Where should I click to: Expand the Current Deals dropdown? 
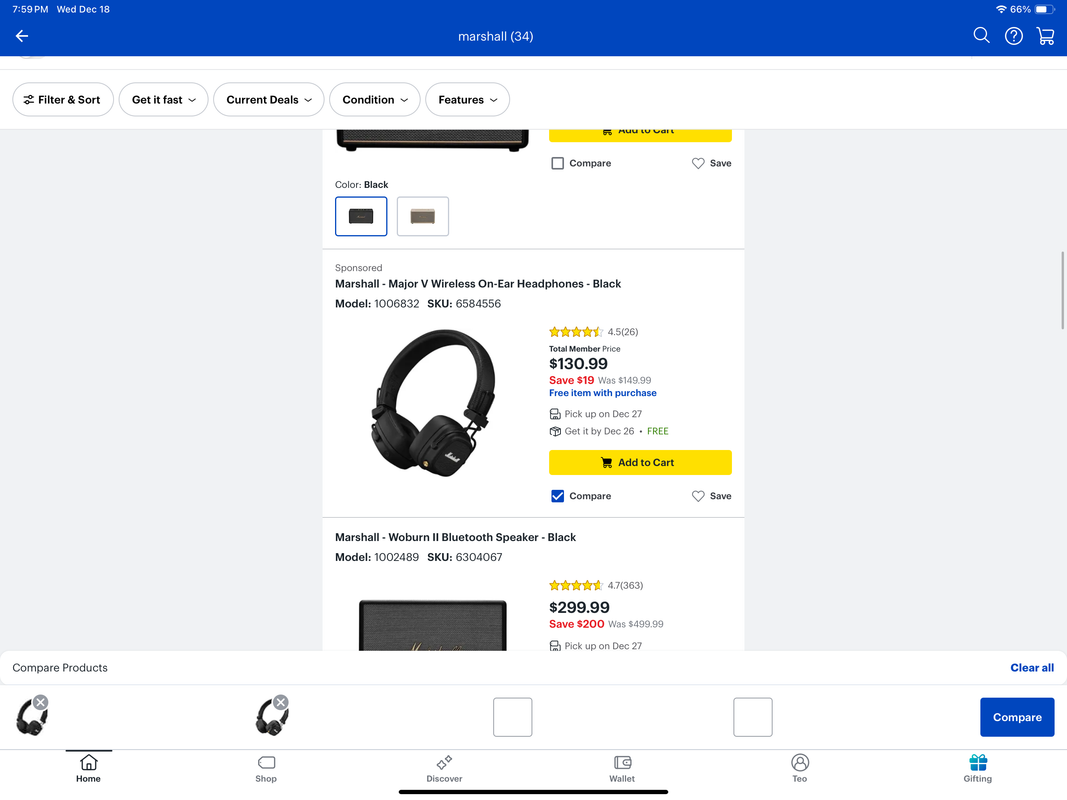coord(269,99)
